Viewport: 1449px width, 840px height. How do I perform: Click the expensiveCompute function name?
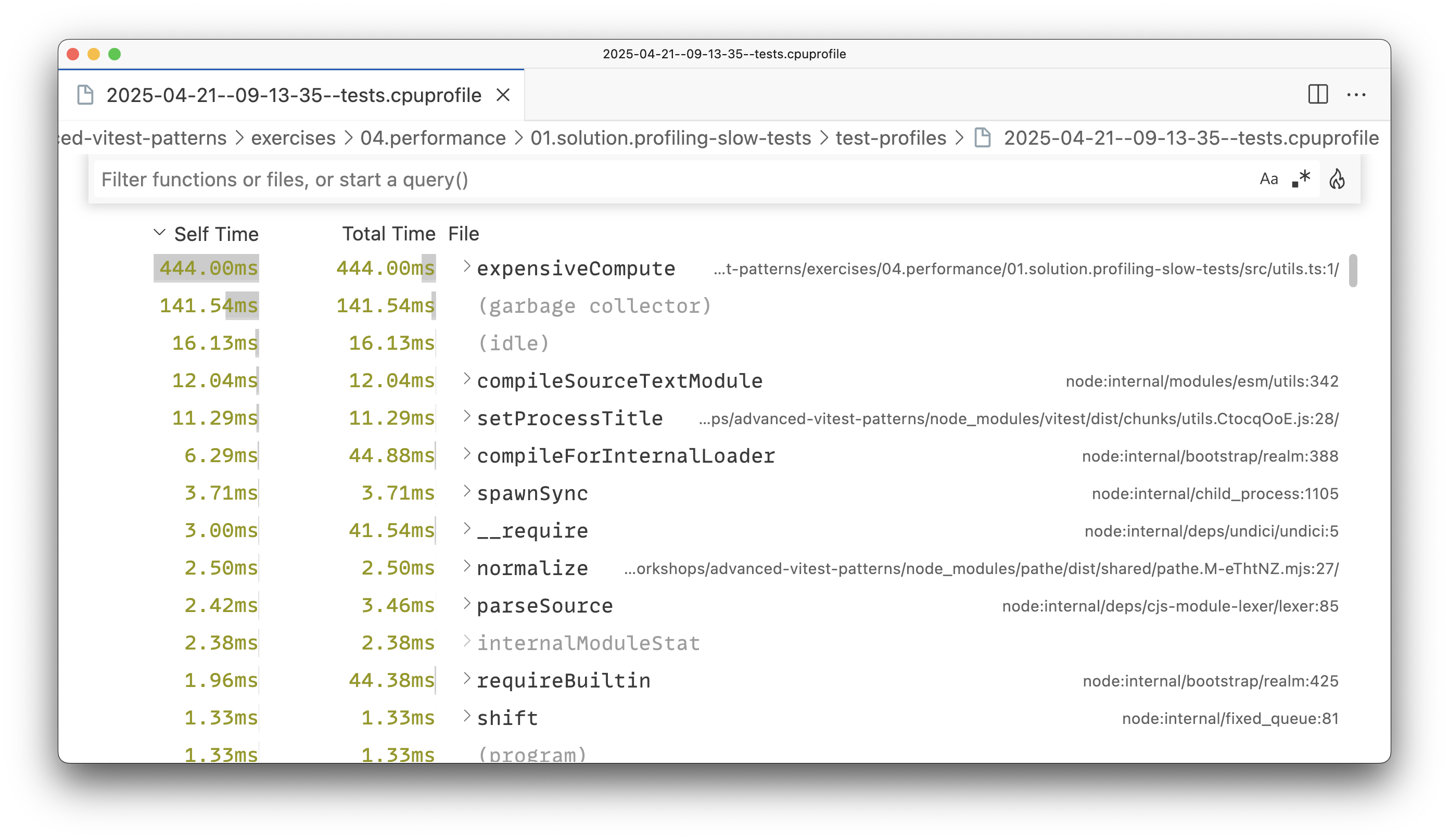(576, 269)
